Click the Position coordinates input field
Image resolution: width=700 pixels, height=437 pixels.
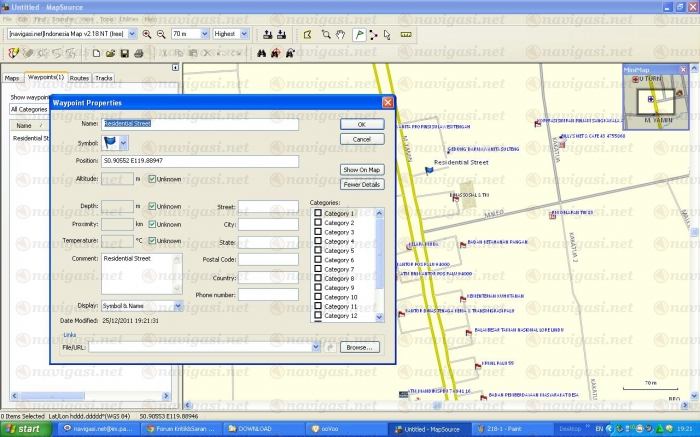[x=200, y=161]
